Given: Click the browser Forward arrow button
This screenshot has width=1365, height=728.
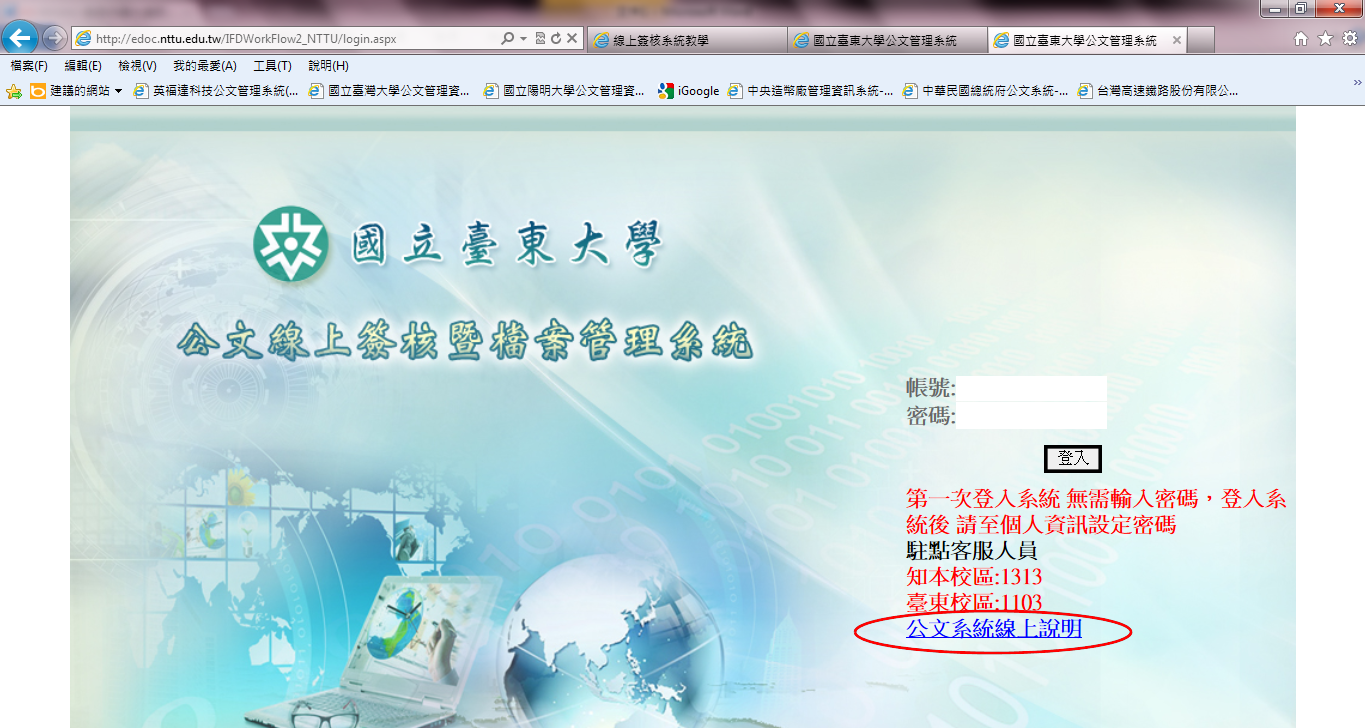Looking at the screenshot, I should 55,39.
